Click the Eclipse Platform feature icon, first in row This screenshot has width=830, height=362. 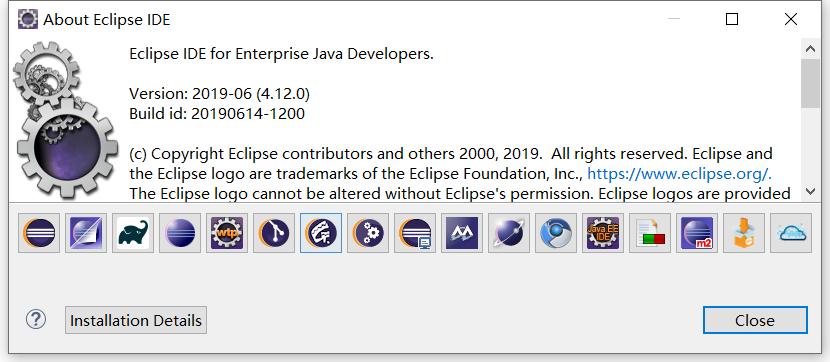point(39,233)
